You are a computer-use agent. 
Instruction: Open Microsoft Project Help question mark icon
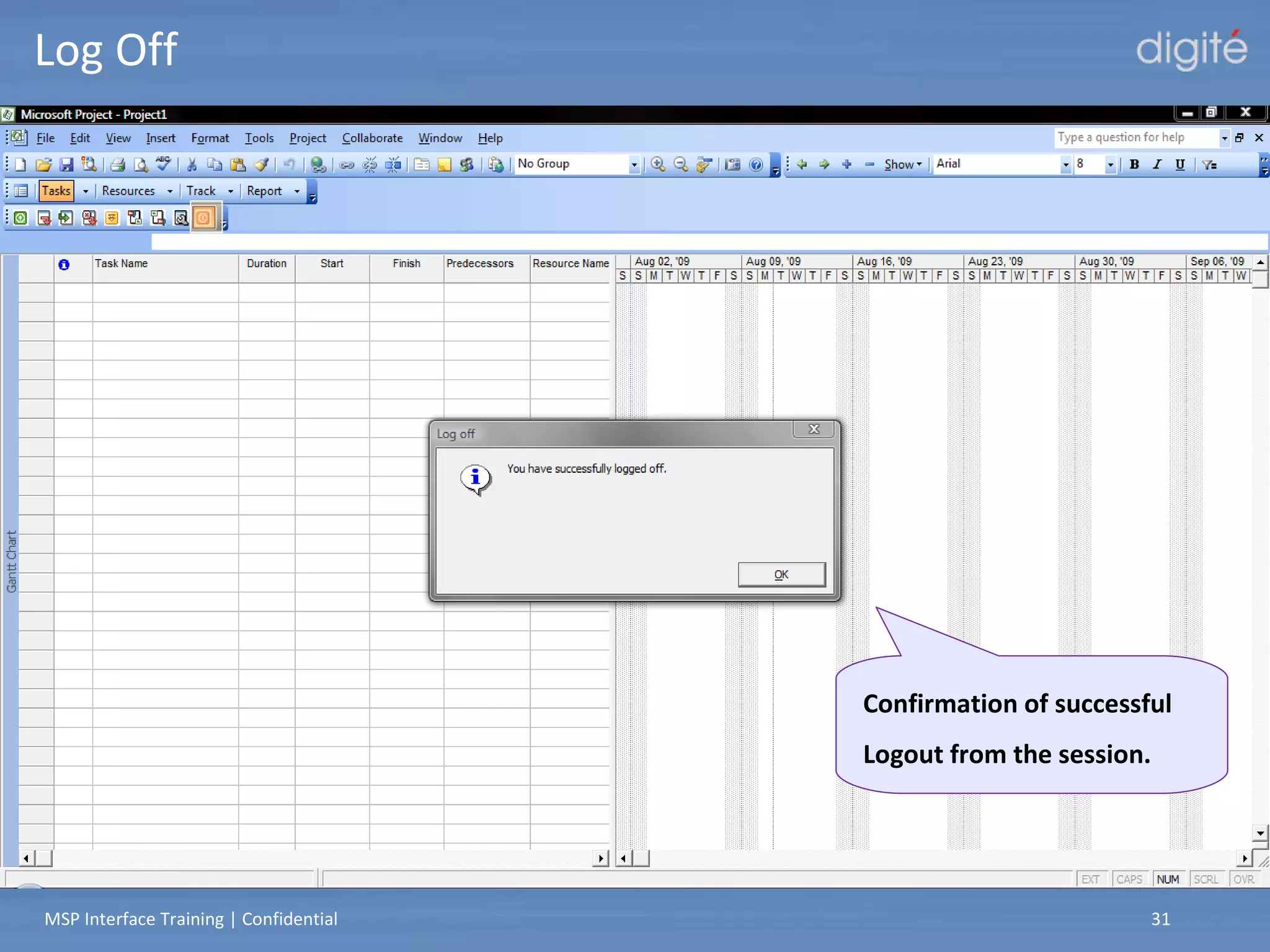tap(756, 165)
